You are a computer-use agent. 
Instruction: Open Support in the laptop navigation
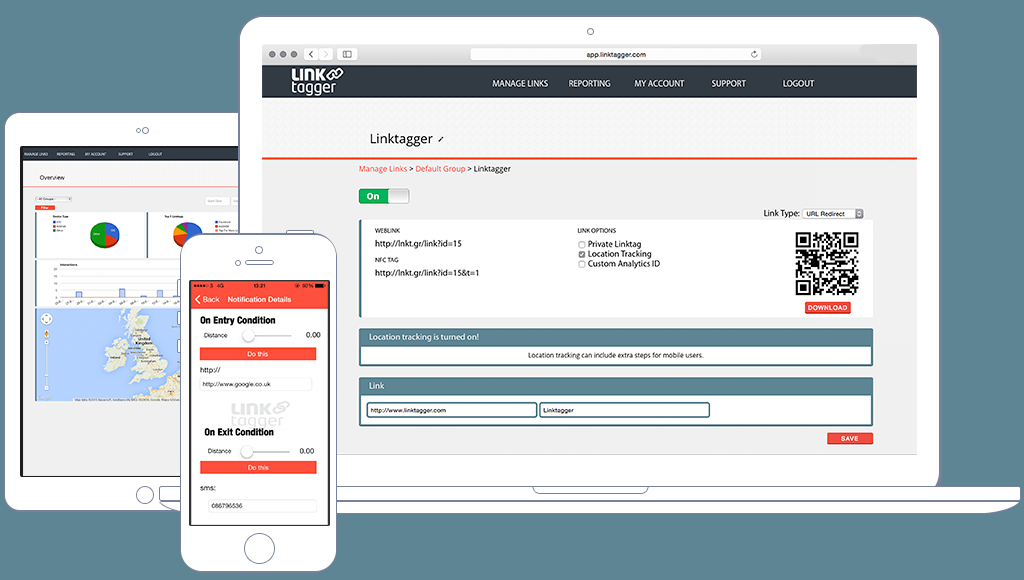728,84
